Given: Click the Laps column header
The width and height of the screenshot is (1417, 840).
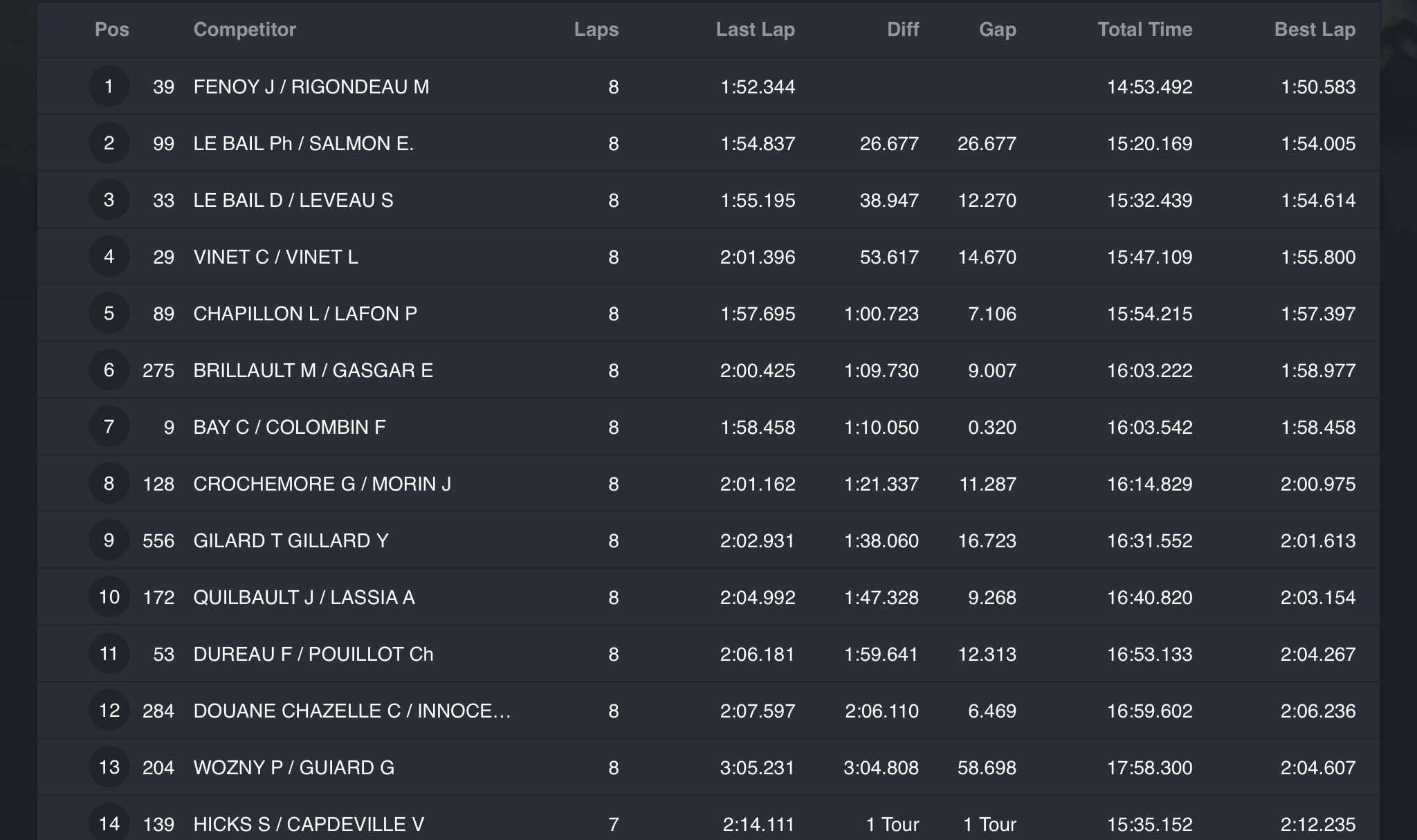Looking at the screenshot, I should [x=596, y=29].
